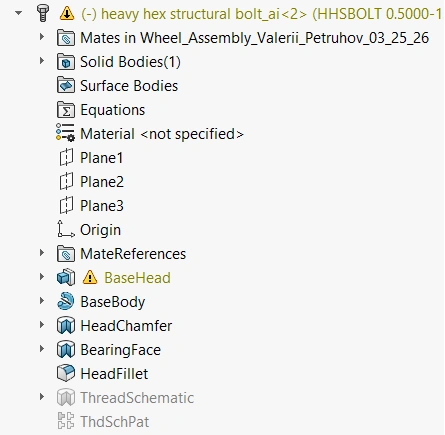
Task: Select the HeadChamfer feature label
Action: 126,326
